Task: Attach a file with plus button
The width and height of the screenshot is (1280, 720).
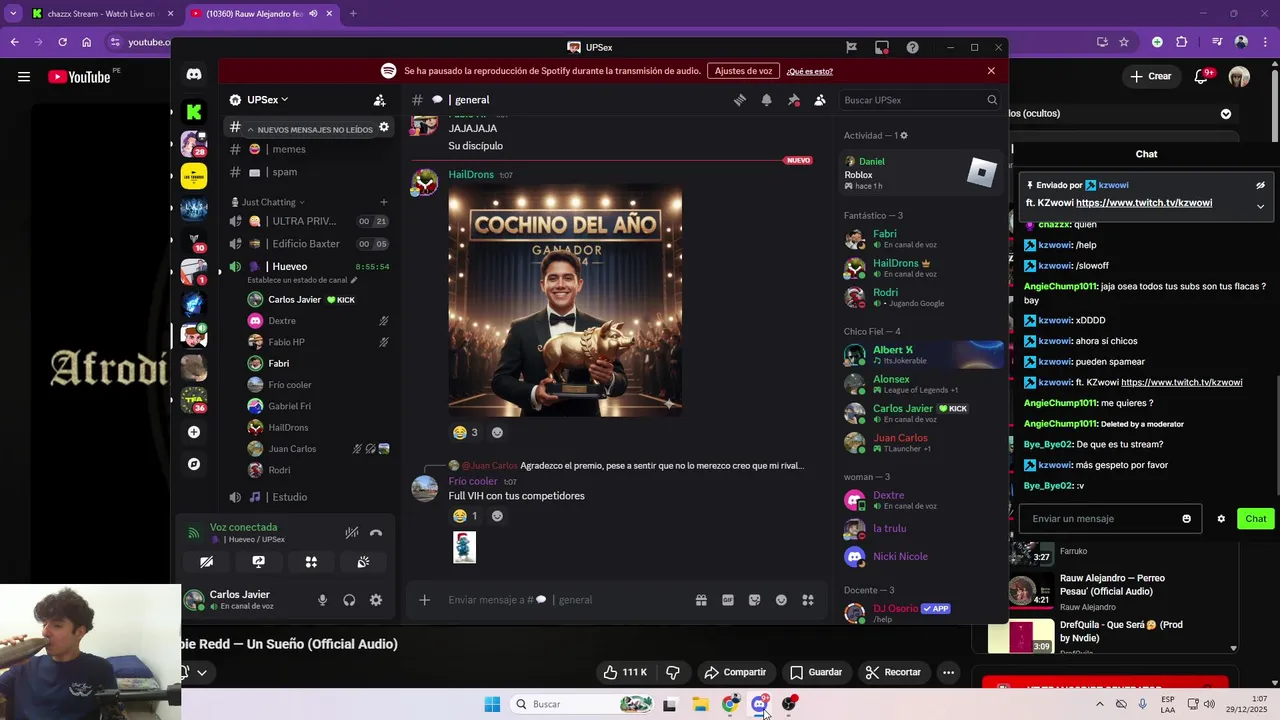Action: click(425, 600)
